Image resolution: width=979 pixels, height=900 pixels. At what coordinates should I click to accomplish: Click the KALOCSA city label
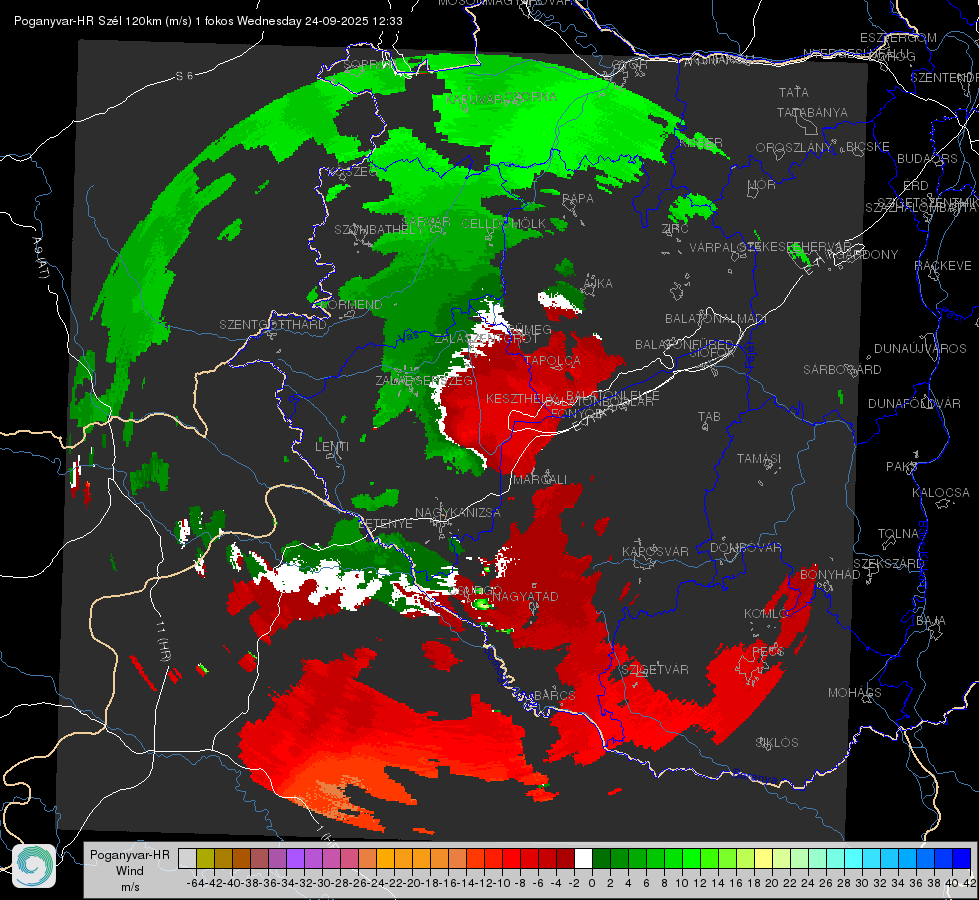tap(940, 493)
